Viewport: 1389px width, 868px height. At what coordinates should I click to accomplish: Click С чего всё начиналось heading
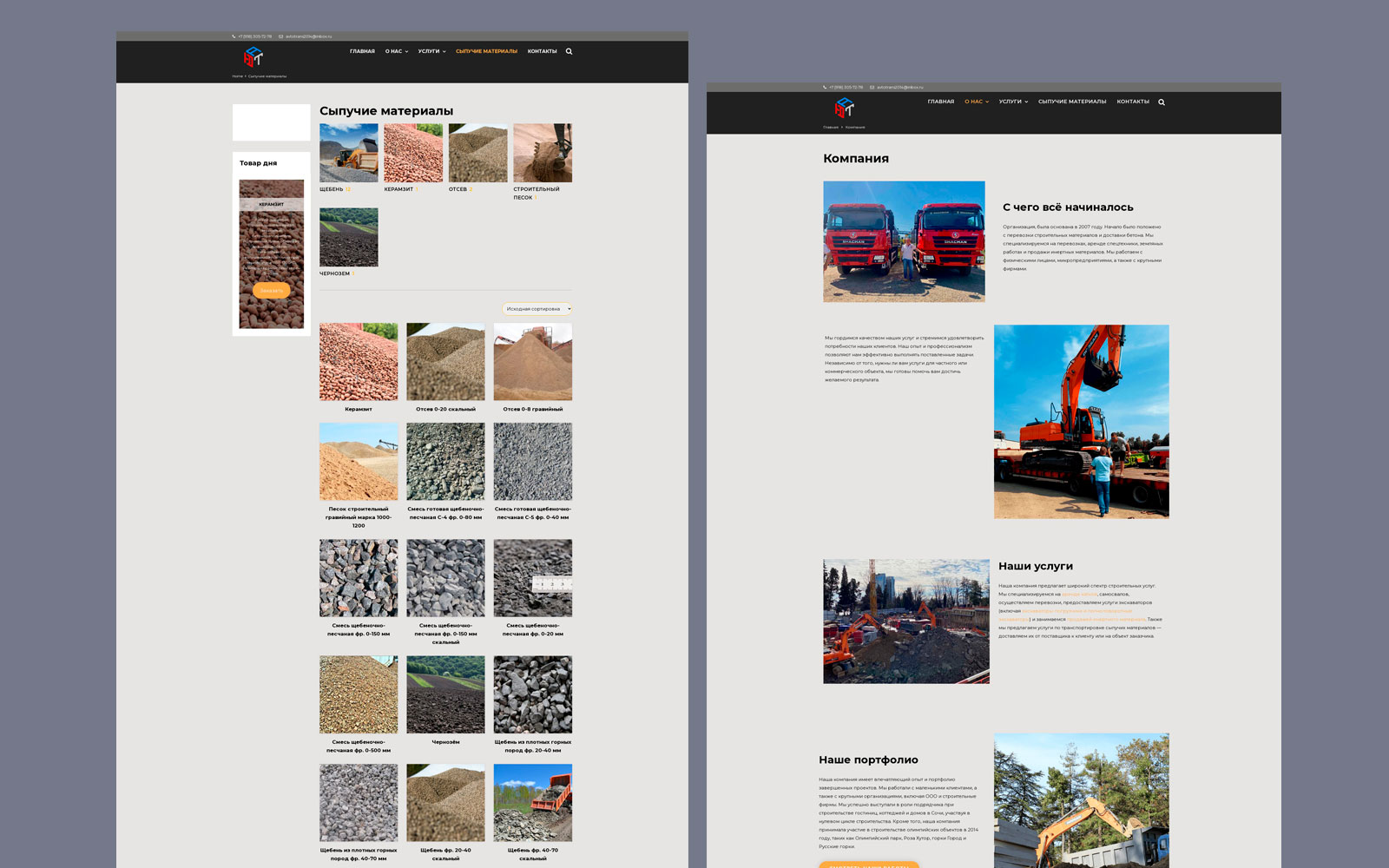(x=1068, y=207)
